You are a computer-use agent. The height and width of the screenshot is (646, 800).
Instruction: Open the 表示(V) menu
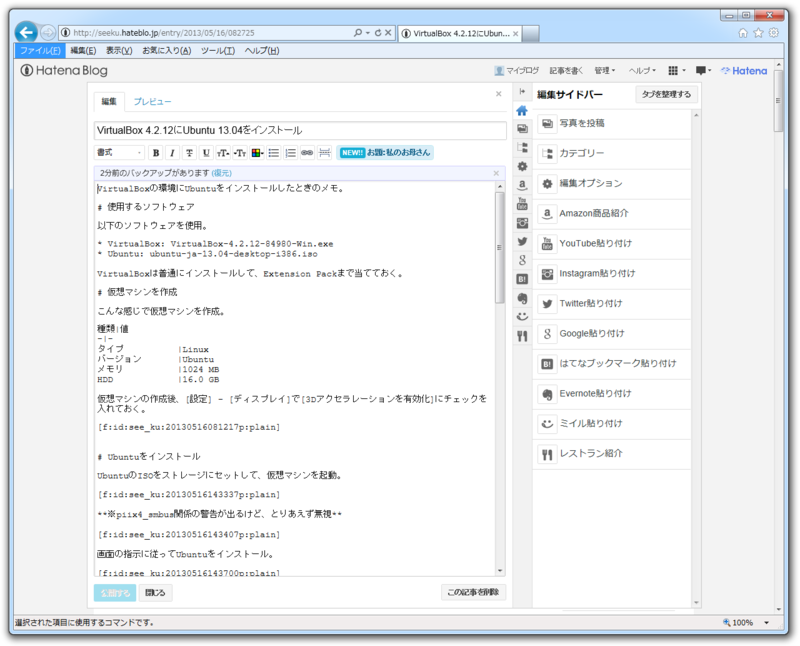(x=119, y=51)
